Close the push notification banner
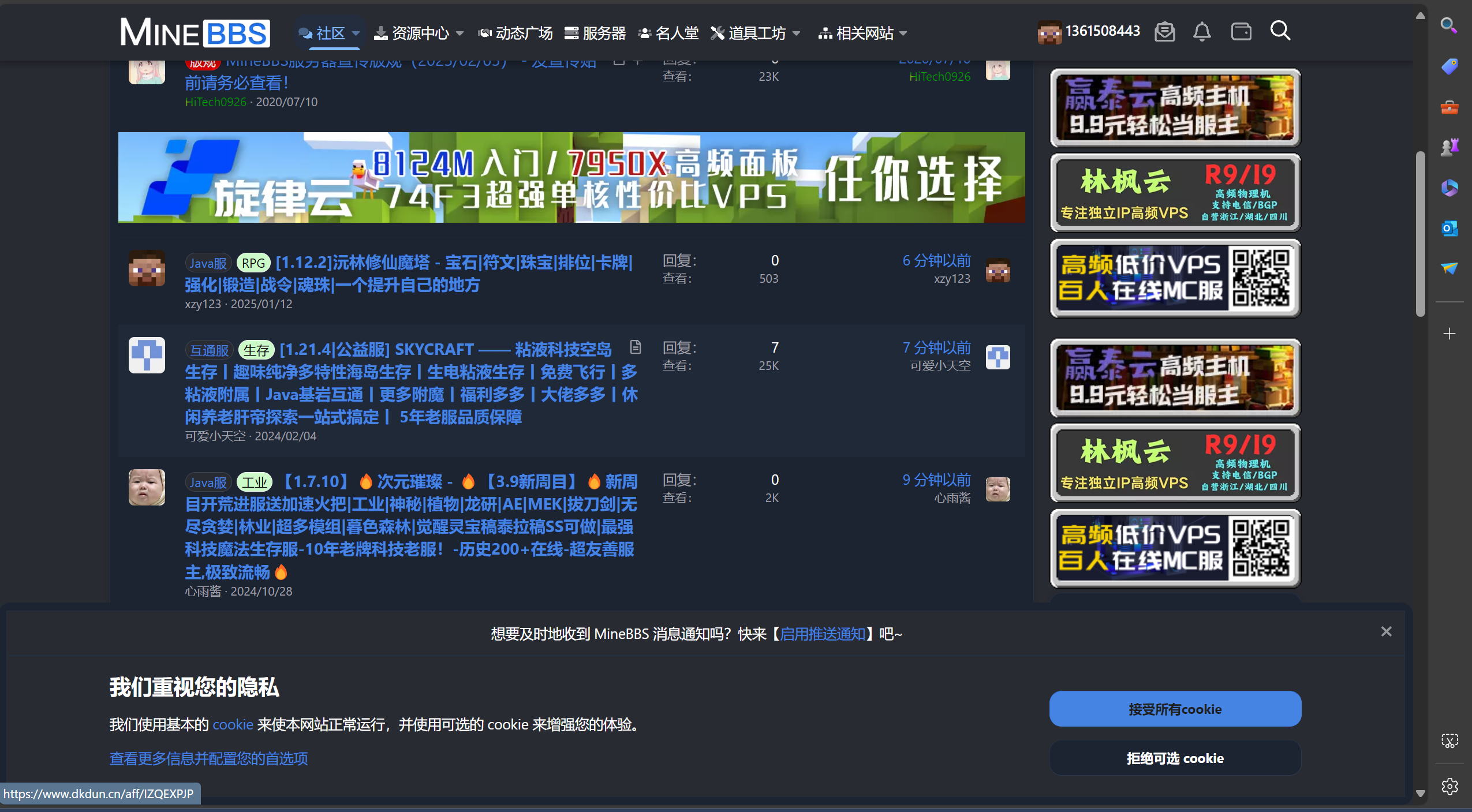Screen dimensions: 1472x812 (x=1386, y=632)
